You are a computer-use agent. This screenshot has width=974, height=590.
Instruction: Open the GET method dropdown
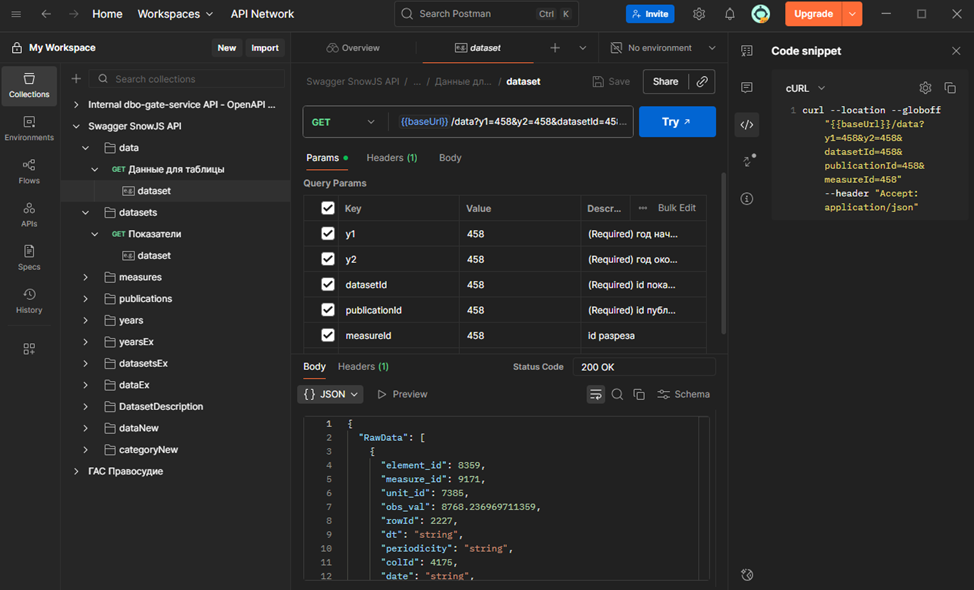pyautogui.click(x=344, y=122)
